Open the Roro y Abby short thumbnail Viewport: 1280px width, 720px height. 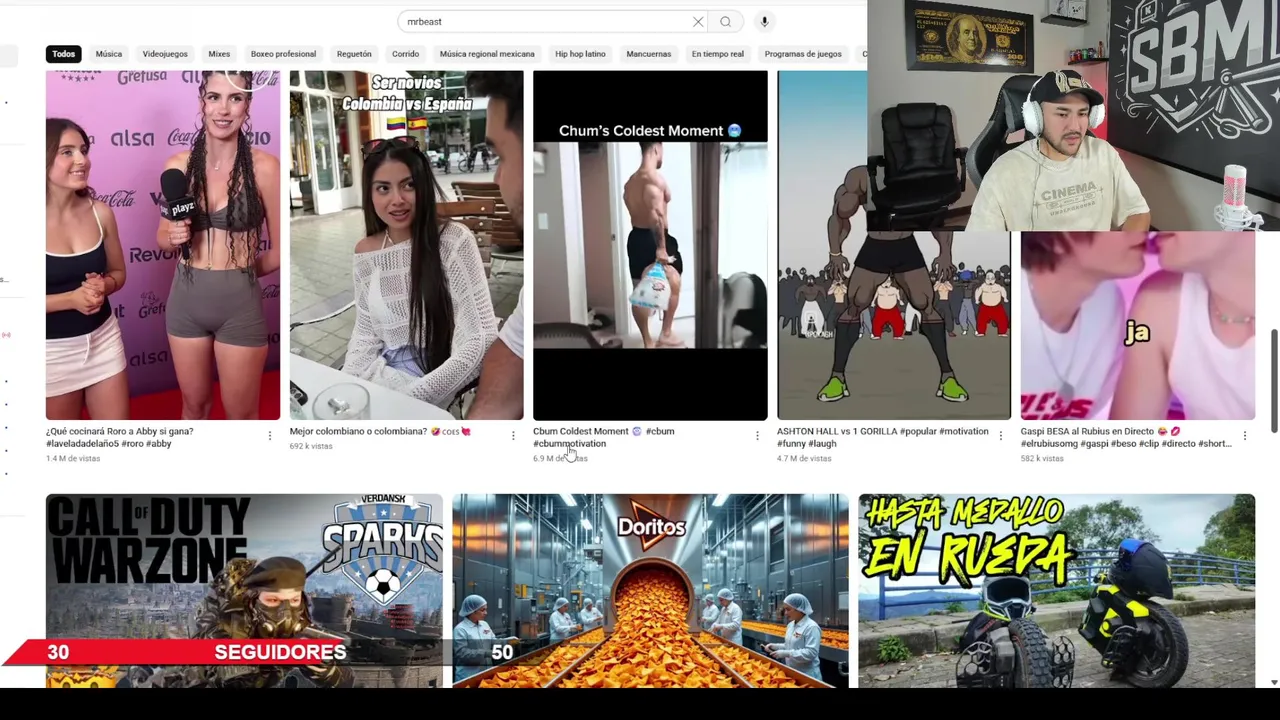pos(163,245)
